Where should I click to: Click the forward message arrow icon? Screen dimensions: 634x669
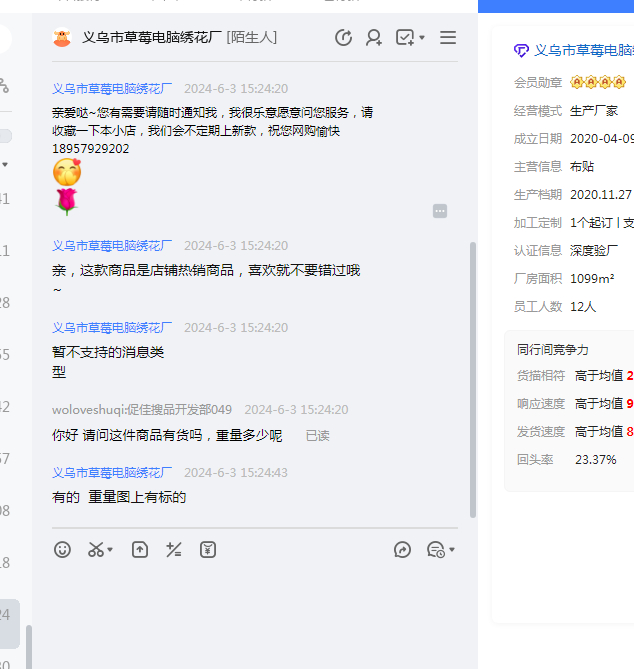tap(402, 550)
